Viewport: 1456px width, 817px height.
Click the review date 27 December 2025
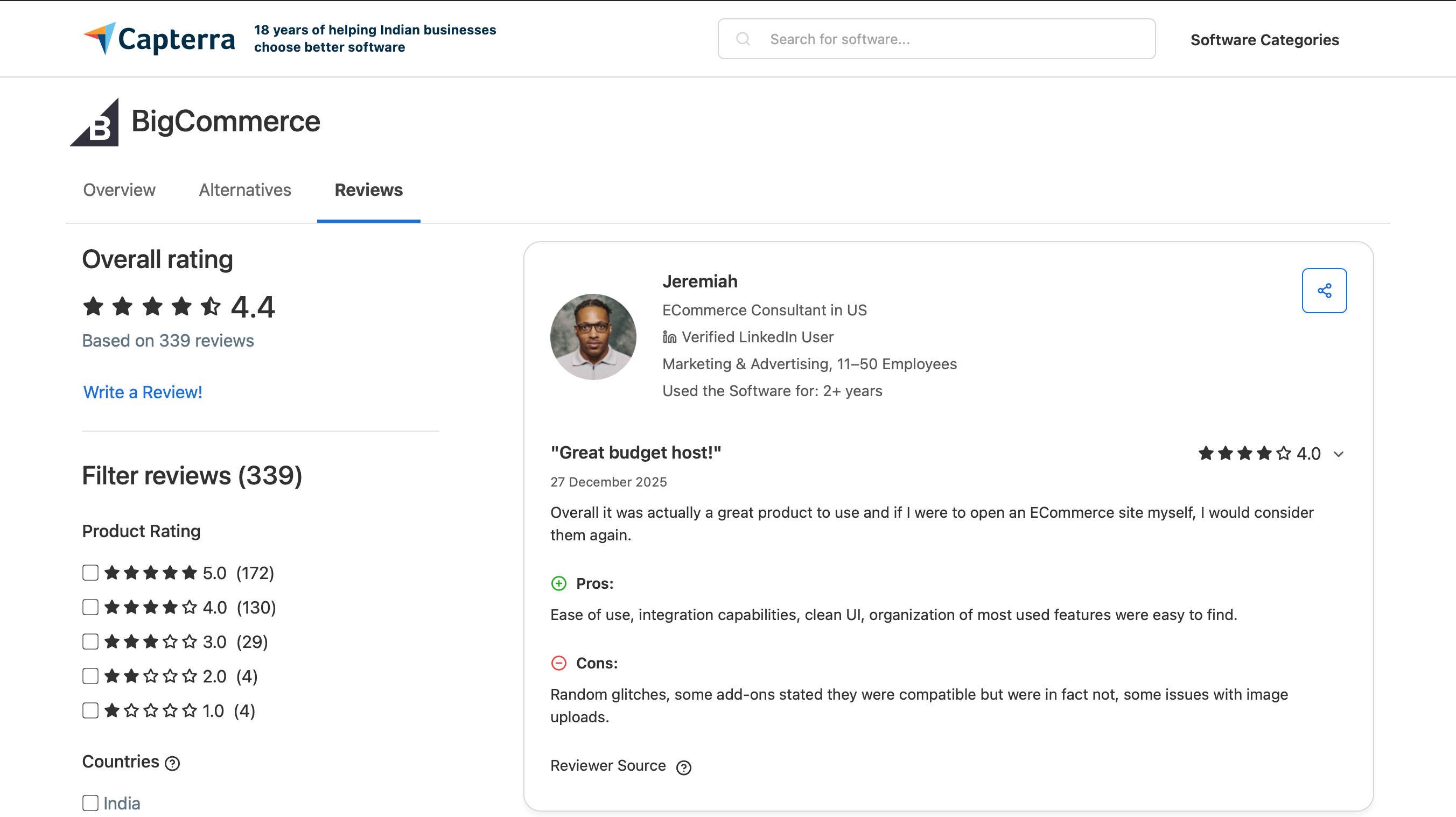pyautogui.click(x=609, y=482)
